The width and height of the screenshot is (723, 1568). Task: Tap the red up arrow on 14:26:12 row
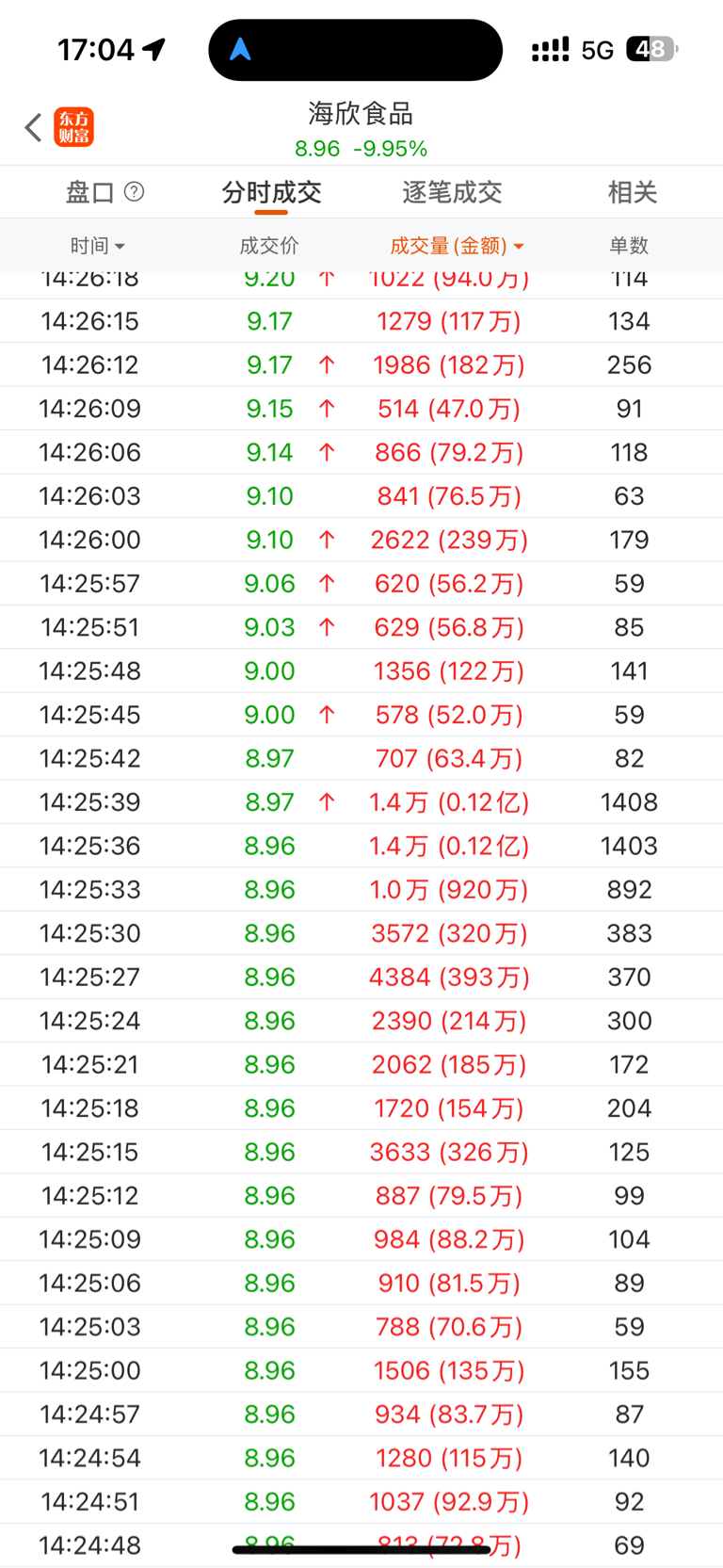[x=327, y=364]
